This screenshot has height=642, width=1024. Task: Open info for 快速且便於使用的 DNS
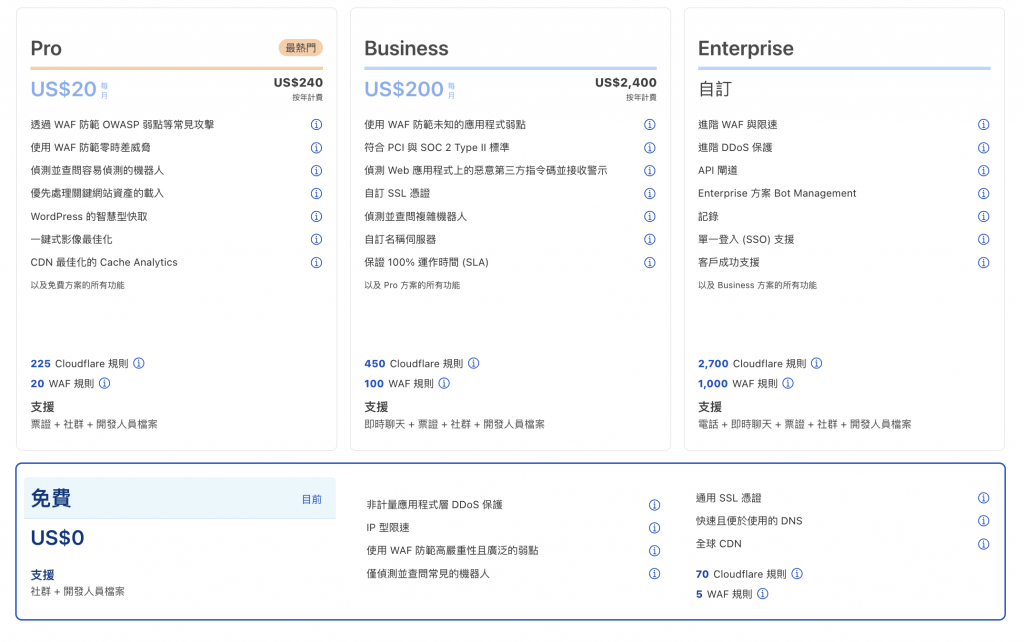(x=984, y=521)
